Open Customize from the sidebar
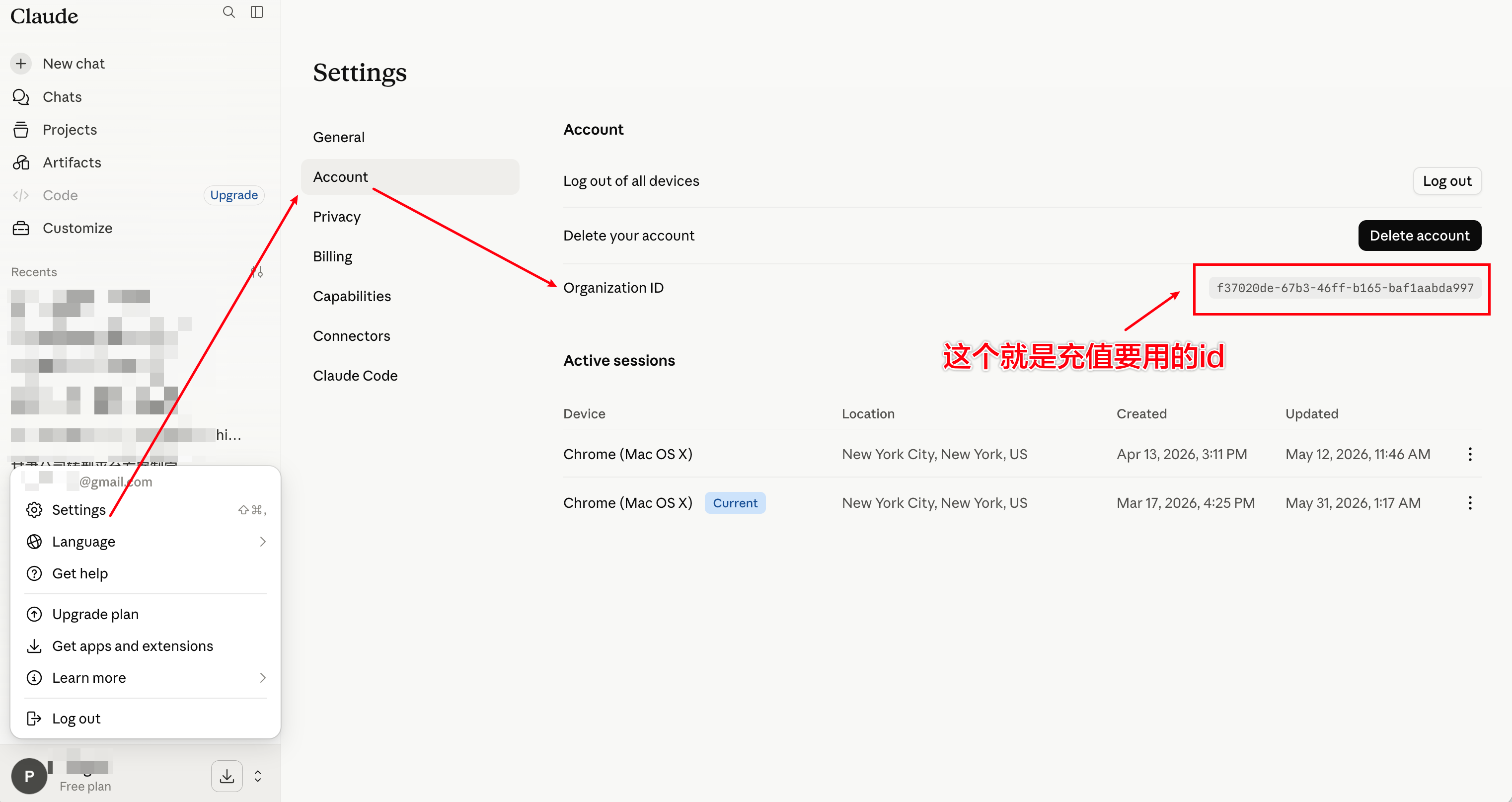1512x802 pixels. click(x=77, y=229)
